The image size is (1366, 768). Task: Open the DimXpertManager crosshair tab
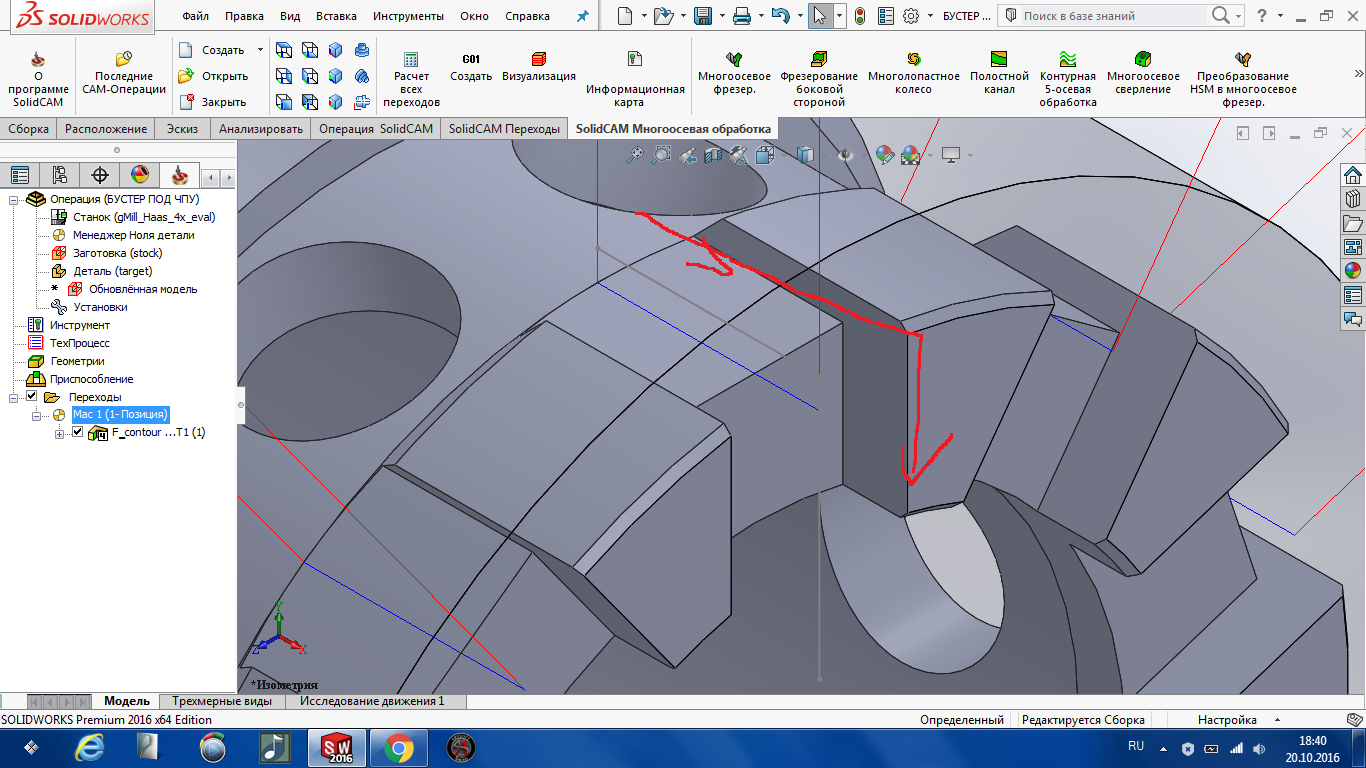pos(100,175)
